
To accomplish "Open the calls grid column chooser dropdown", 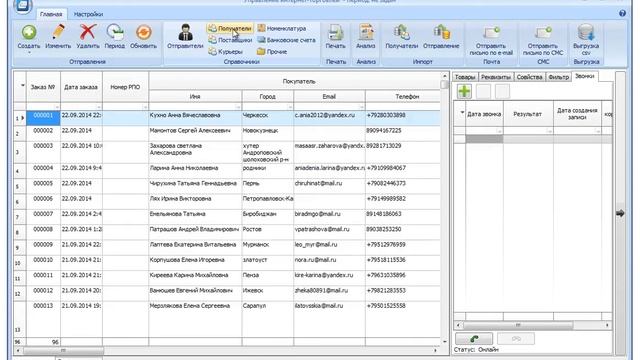I will [462, 112].
